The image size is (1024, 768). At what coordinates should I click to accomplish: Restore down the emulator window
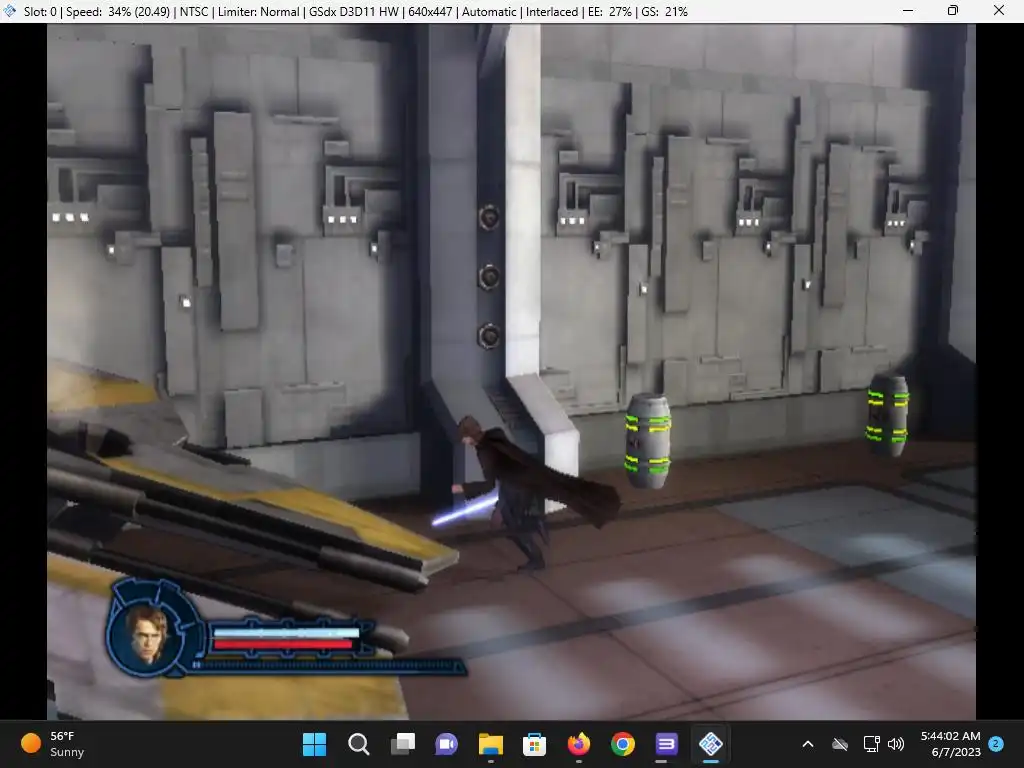tap(953, 11)
